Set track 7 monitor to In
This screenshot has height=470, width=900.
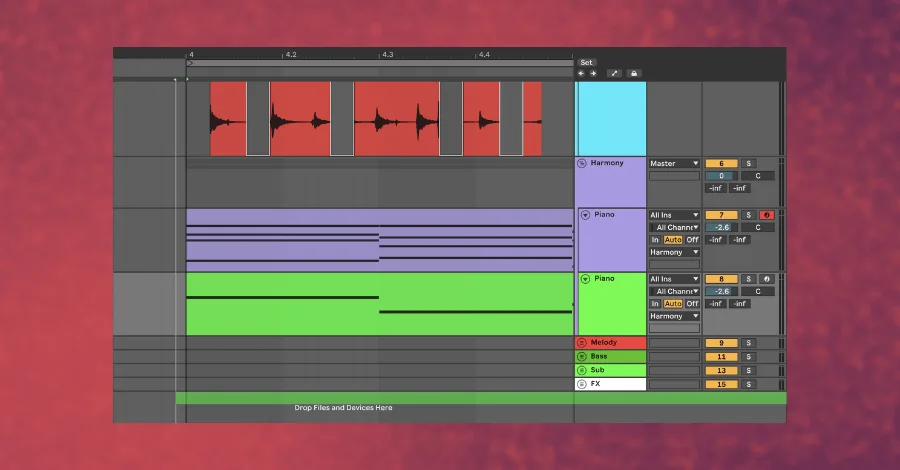[655, 240]
